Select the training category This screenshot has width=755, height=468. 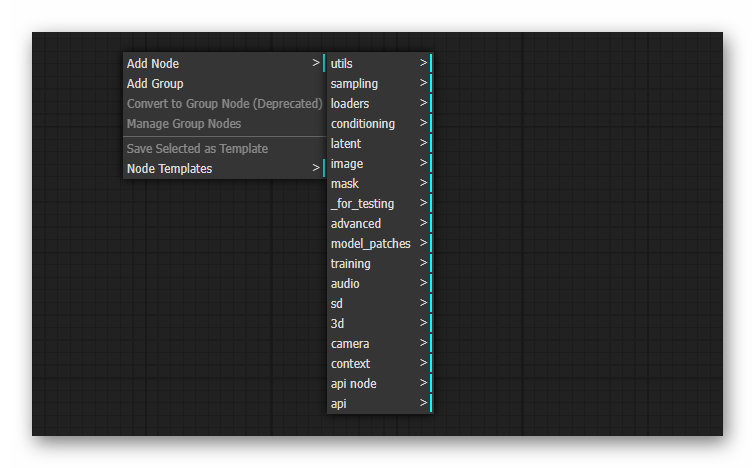pyautogui.click(x=378, y=264)
